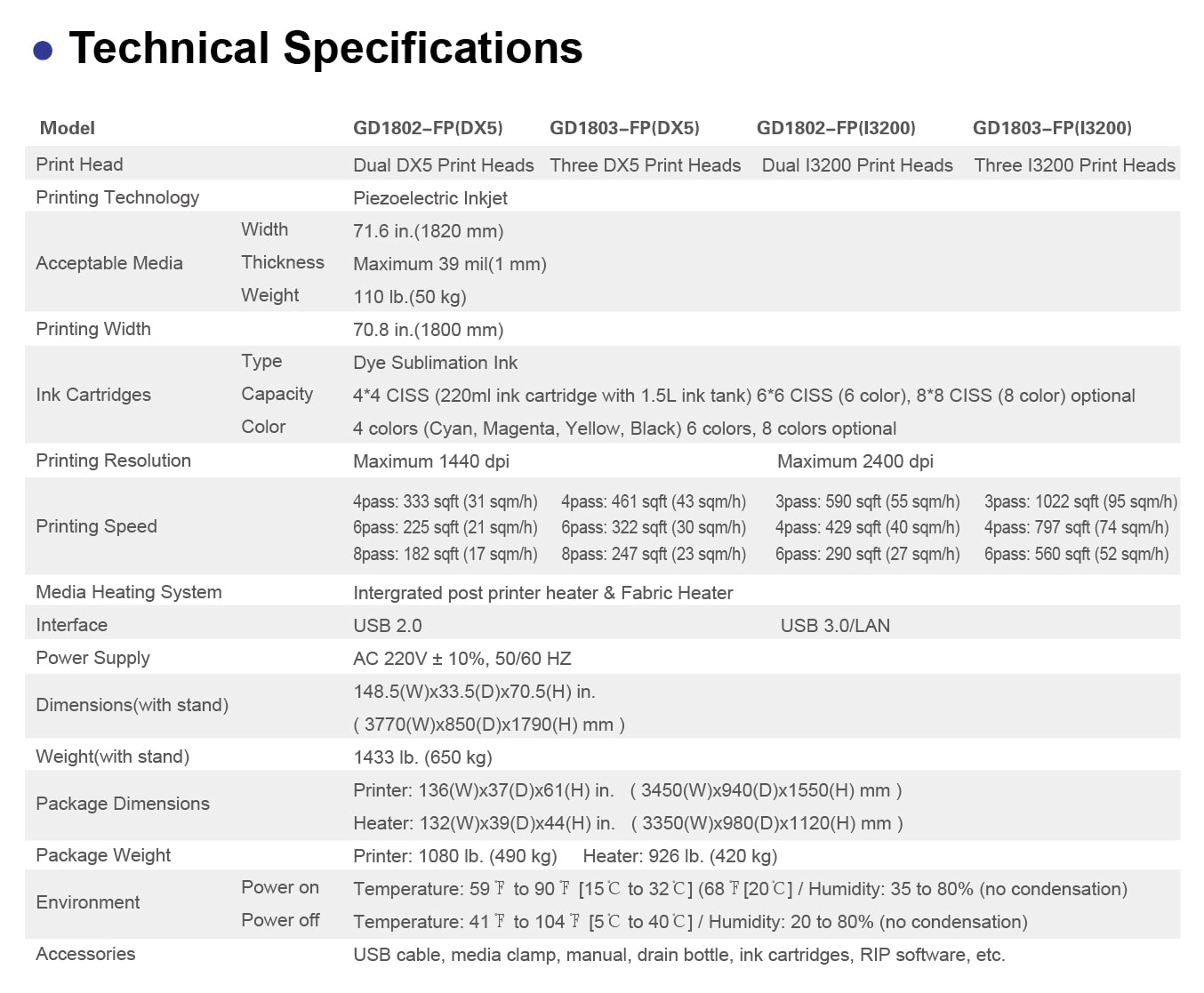The width and height of the screenshot is (1204, 993).
Task: Select the Maximum 1440 dpi value
Action: [x=431, y=461]
